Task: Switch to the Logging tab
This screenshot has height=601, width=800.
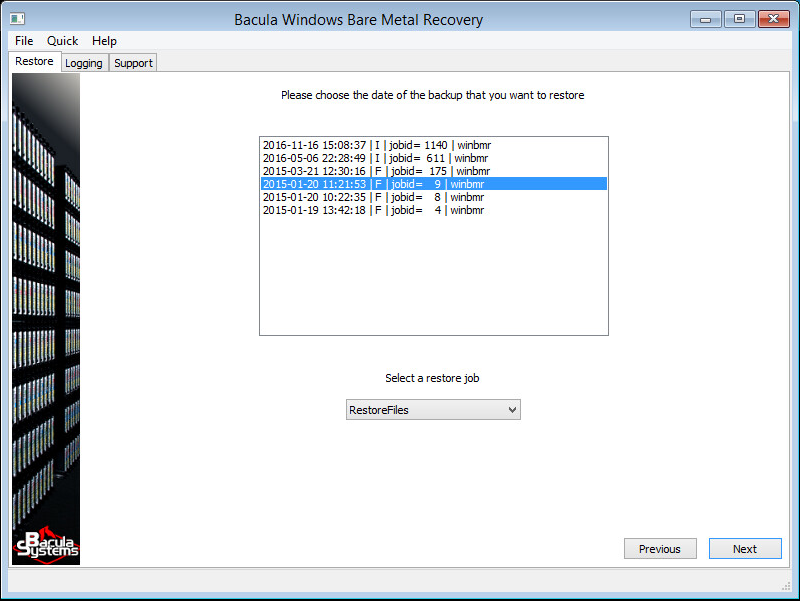Action: [x=84, y=63]
